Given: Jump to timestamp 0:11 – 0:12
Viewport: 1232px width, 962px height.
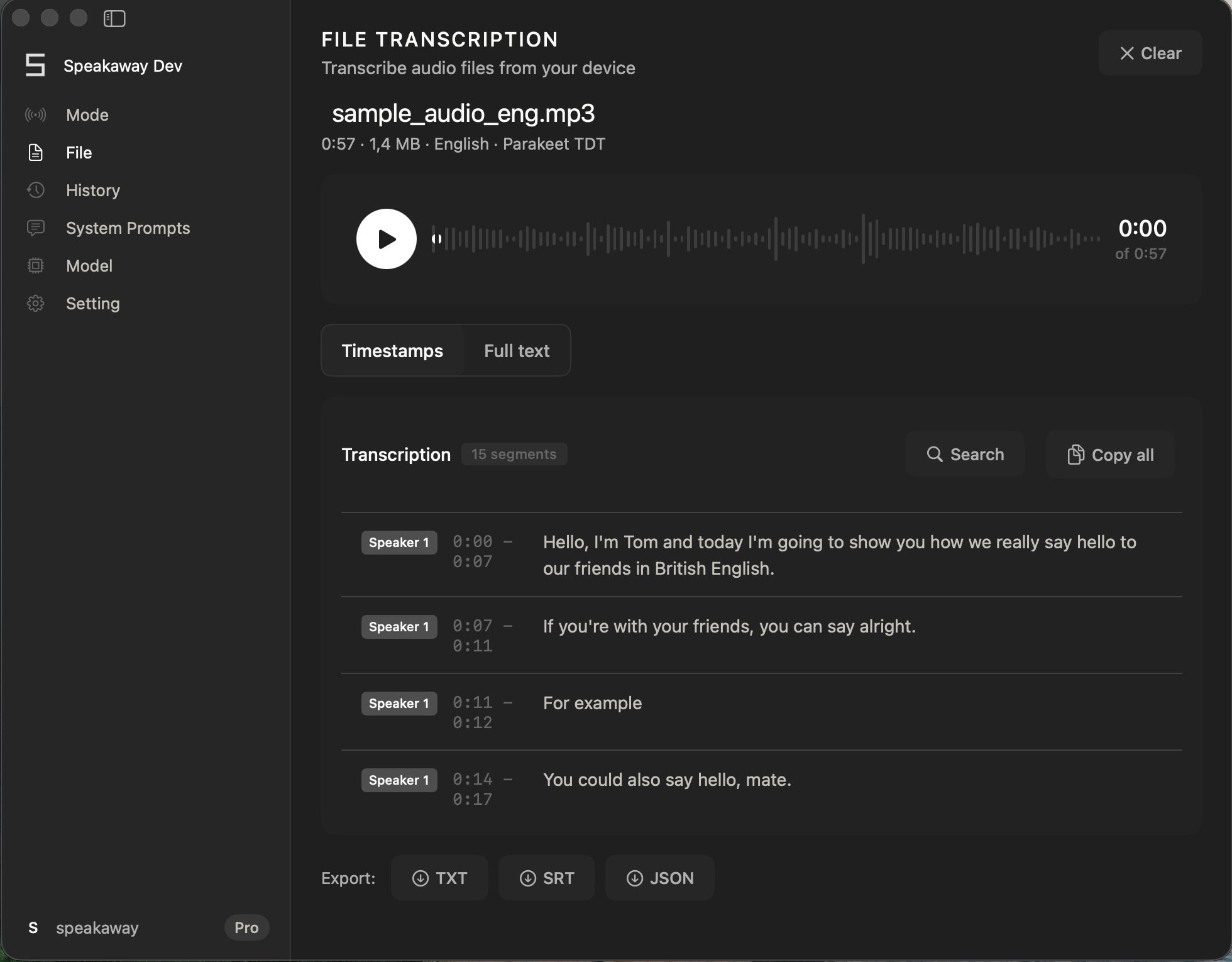Looking at the screenshot, I should click(x=483, y=712).
